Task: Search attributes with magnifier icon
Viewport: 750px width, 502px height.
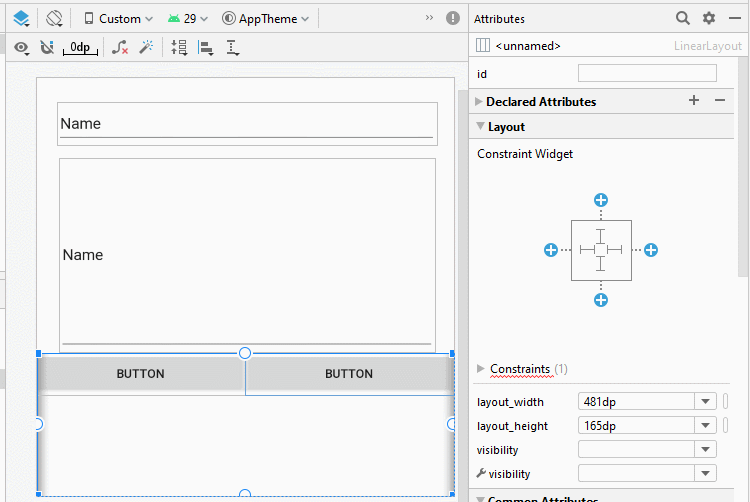Action: (683, 18)
